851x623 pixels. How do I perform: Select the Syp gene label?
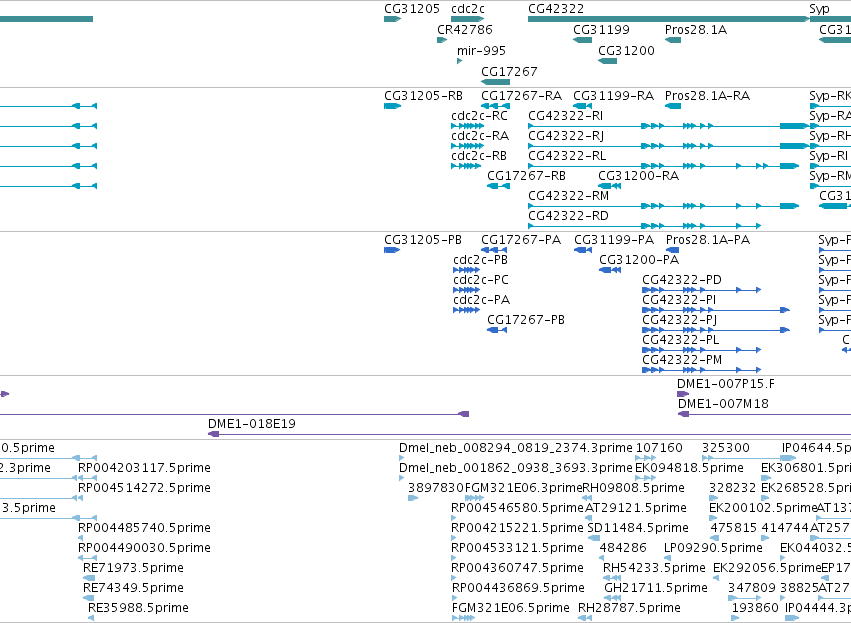(x=819, y=9)
